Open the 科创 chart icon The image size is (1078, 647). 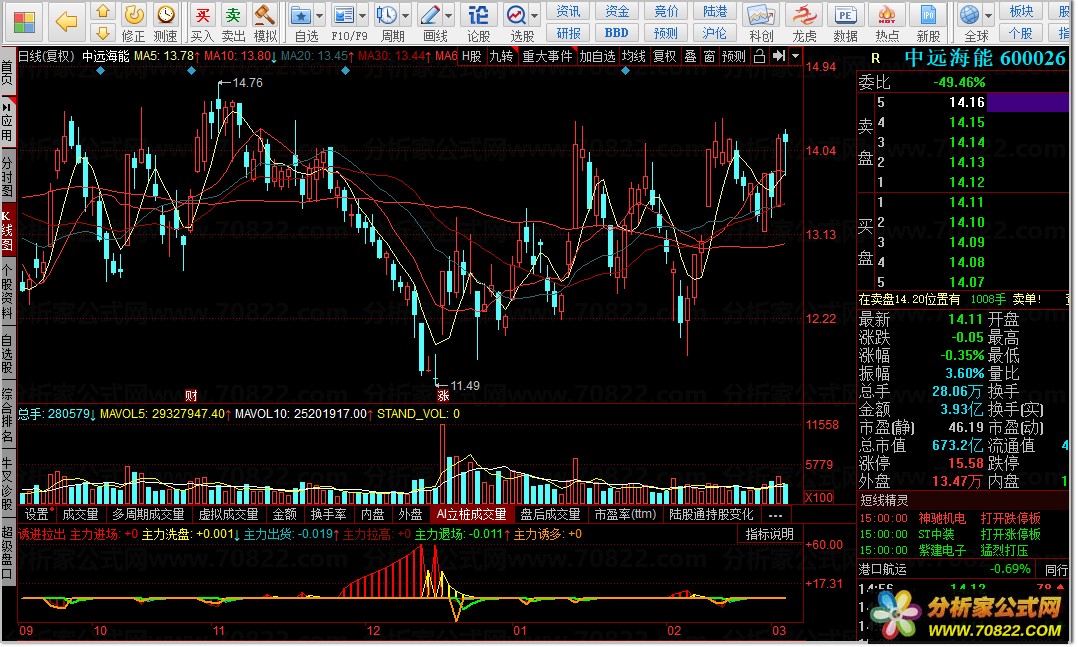click(760, 15)
